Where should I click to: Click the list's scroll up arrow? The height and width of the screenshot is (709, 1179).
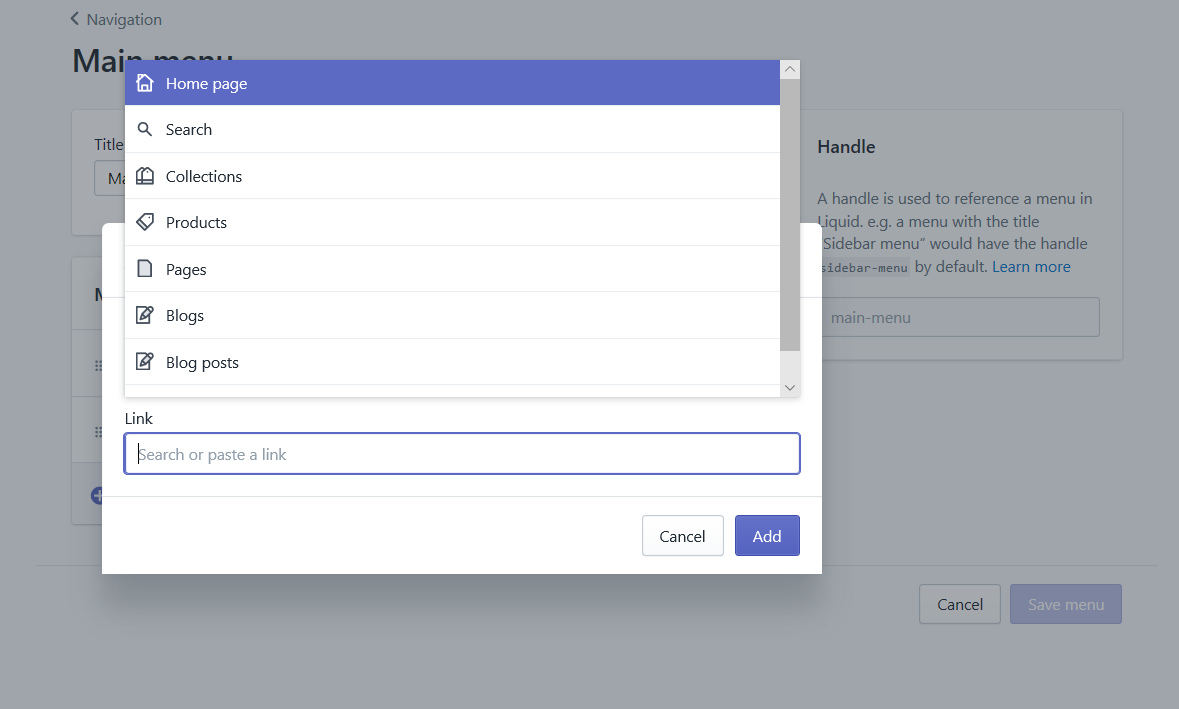[x=790, y=69]
